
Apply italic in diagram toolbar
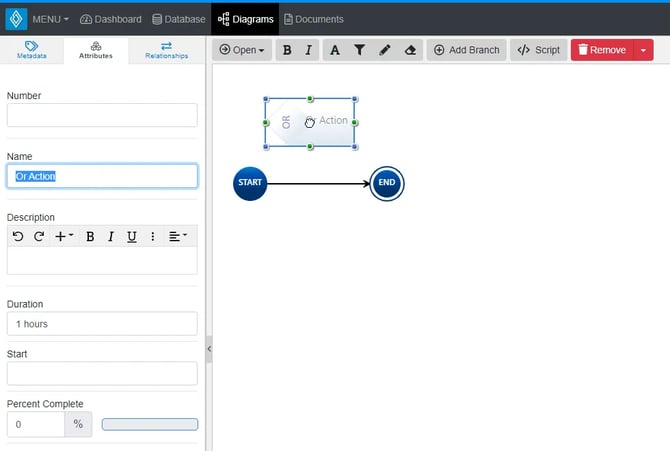[309, 50]
